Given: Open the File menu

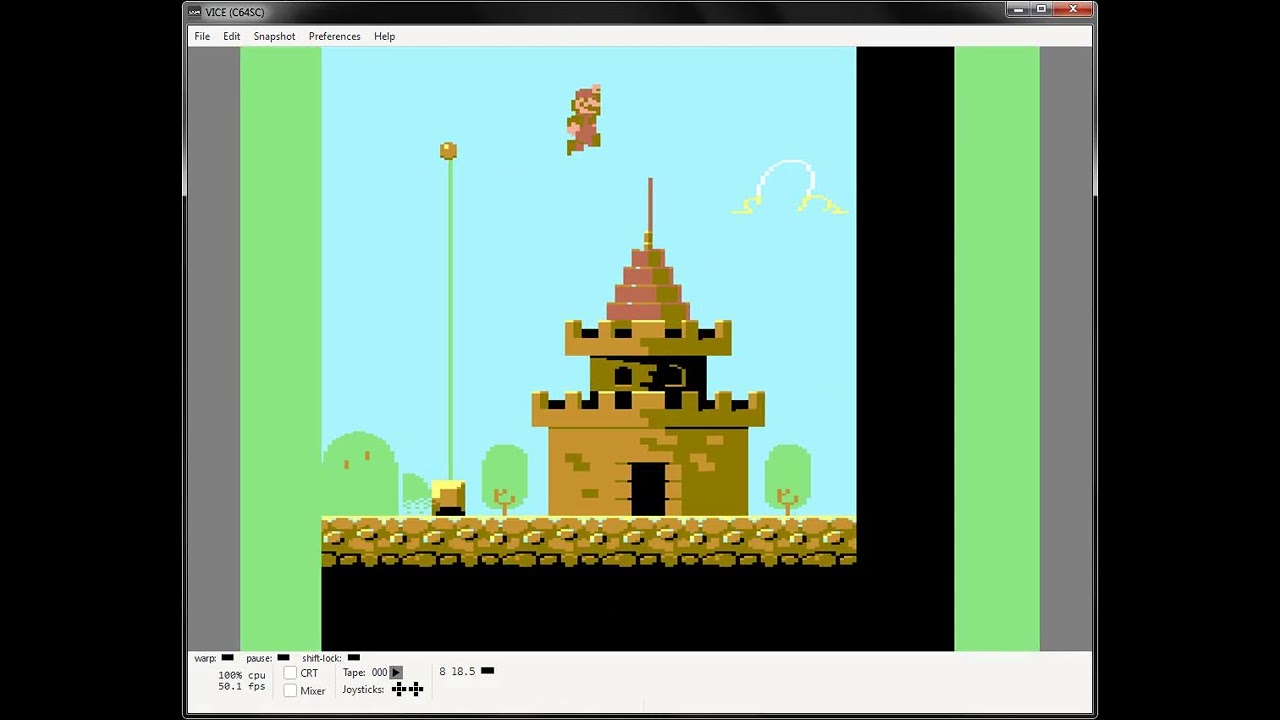Looking at the screenshot, I should pos(202,36).
